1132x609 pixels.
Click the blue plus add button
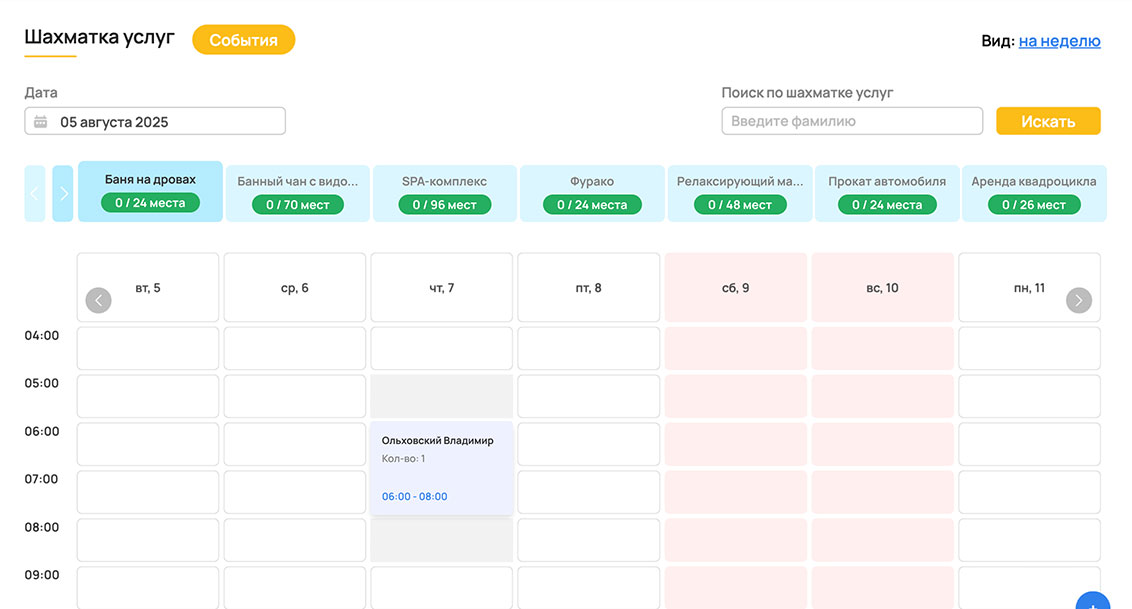pos(1094,603)
